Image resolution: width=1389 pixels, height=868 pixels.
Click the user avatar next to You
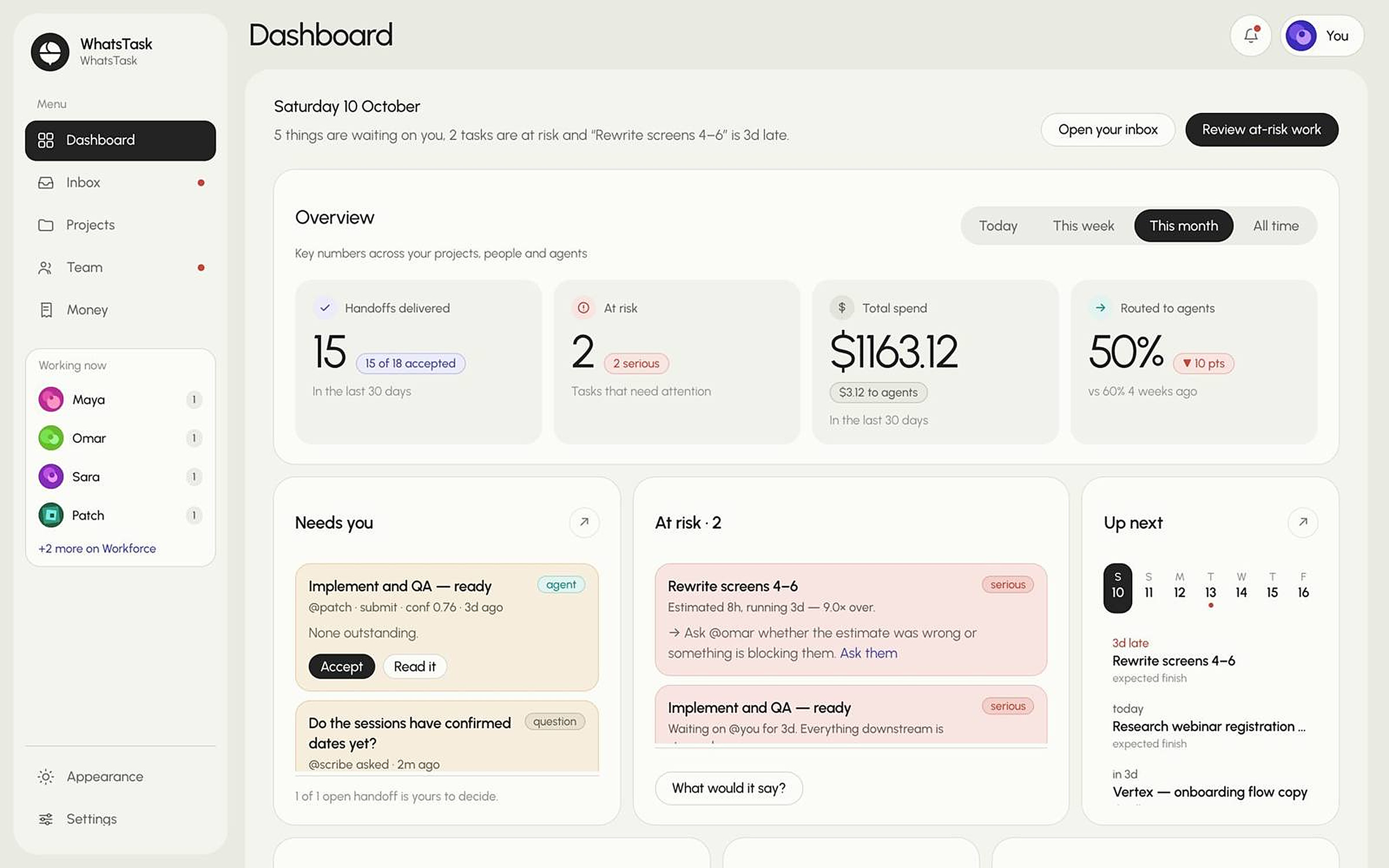coord(1301,36)
